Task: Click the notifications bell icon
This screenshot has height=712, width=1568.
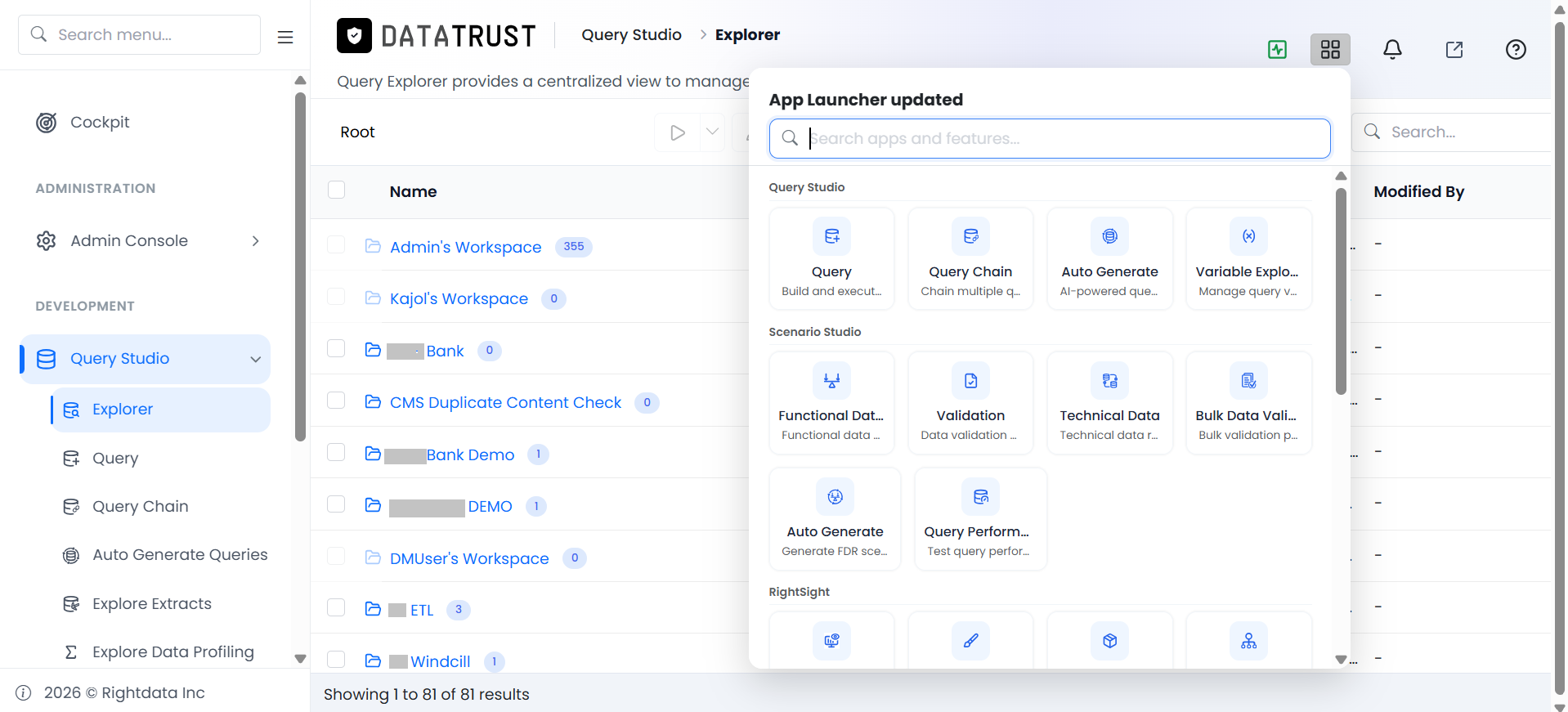Action: 1392,50
